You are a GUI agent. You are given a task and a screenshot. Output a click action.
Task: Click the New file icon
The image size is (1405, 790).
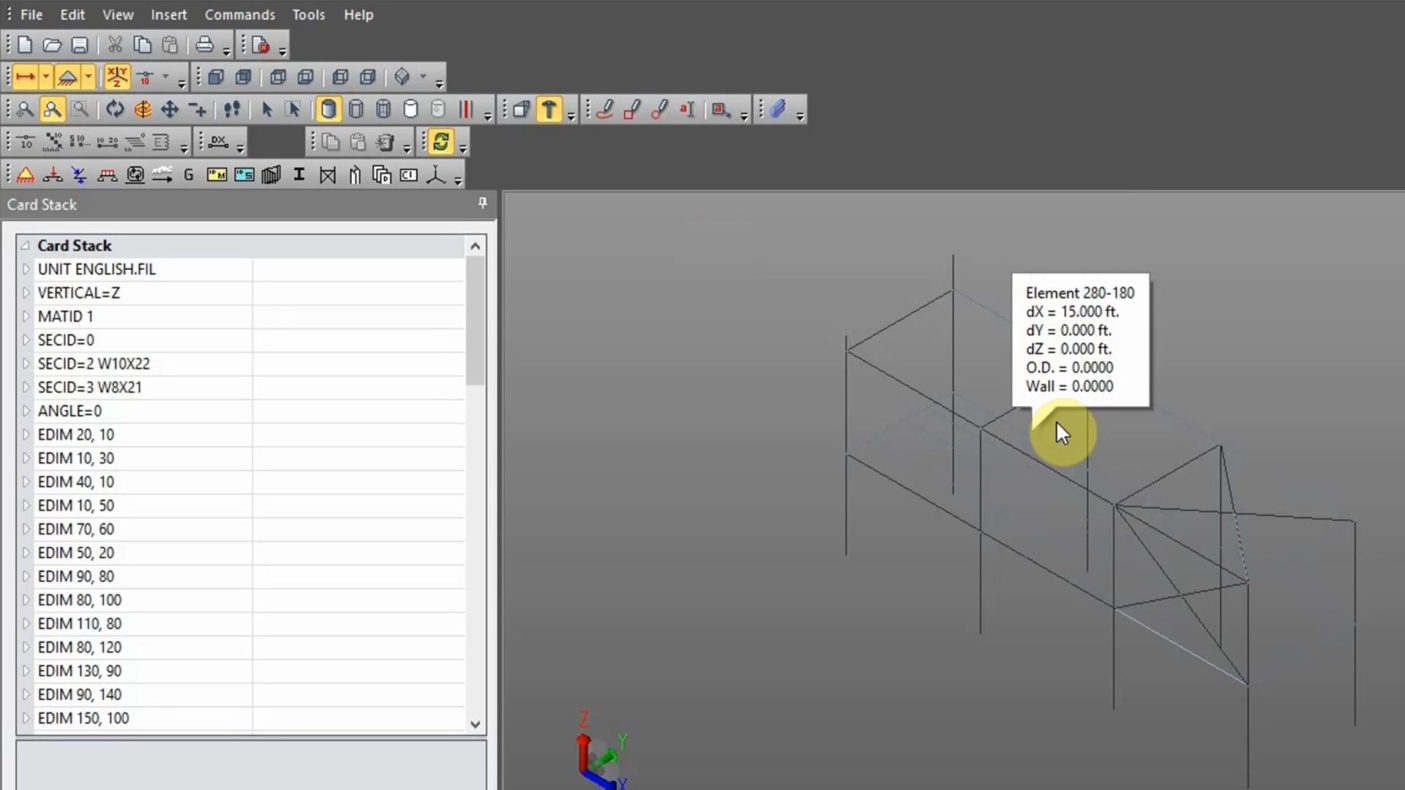[x=25, y=45]
